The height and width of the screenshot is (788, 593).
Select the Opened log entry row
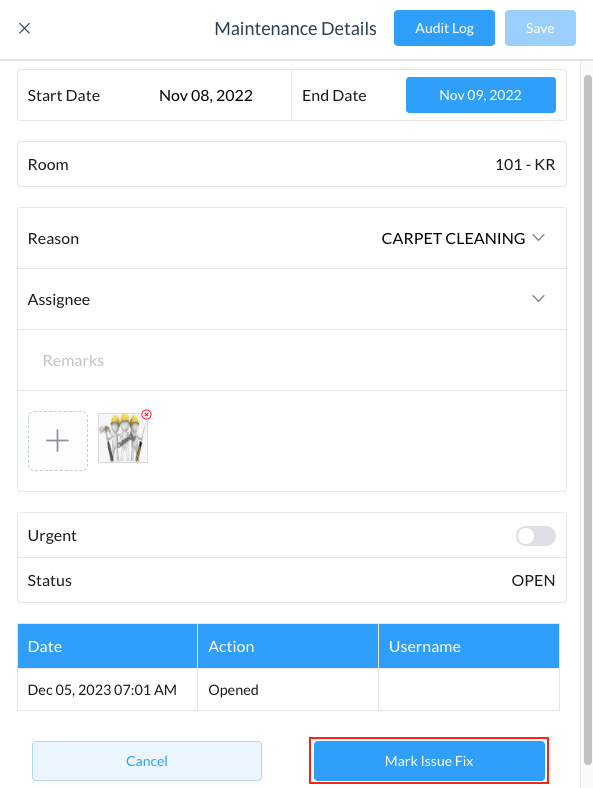288,690
